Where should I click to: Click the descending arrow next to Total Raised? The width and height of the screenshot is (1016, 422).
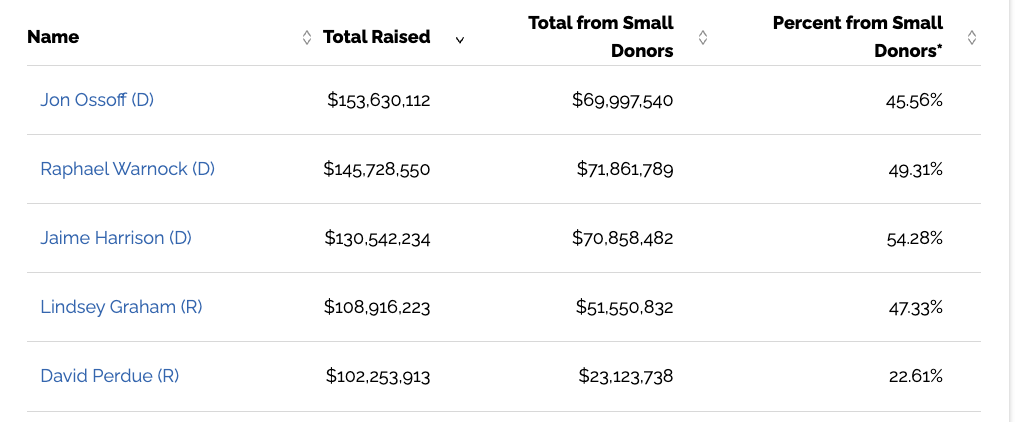pos(459,40)
